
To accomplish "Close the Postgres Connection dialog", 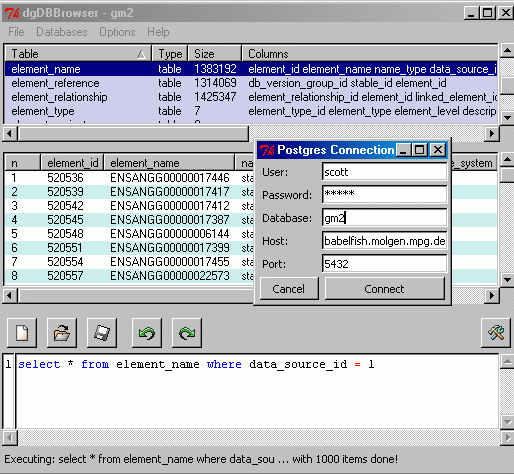I will [x=438, y=150].
